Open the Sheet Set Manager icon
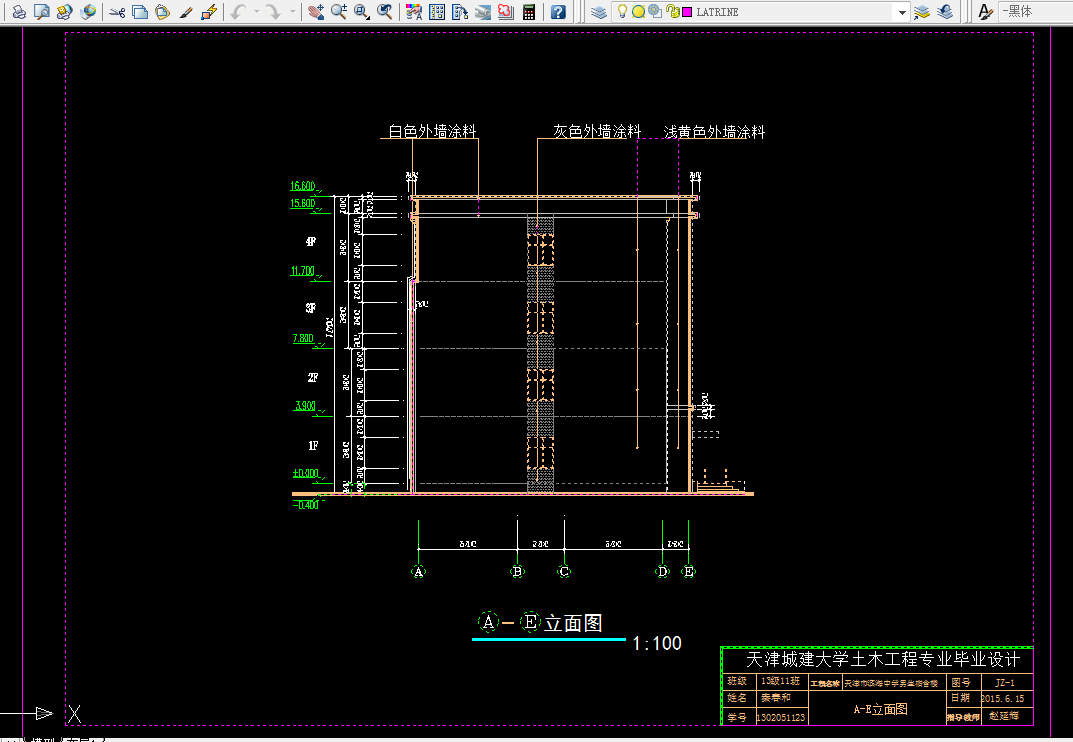 click(x=482, y=12)
